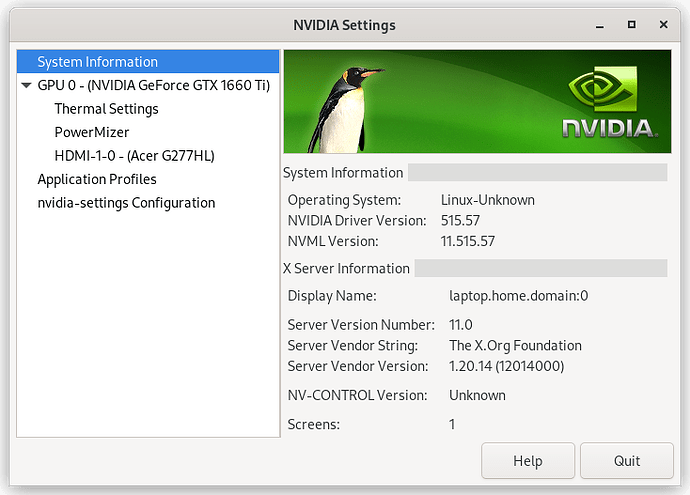Click the Server Vendor String: label

click(x=352, y=345)
